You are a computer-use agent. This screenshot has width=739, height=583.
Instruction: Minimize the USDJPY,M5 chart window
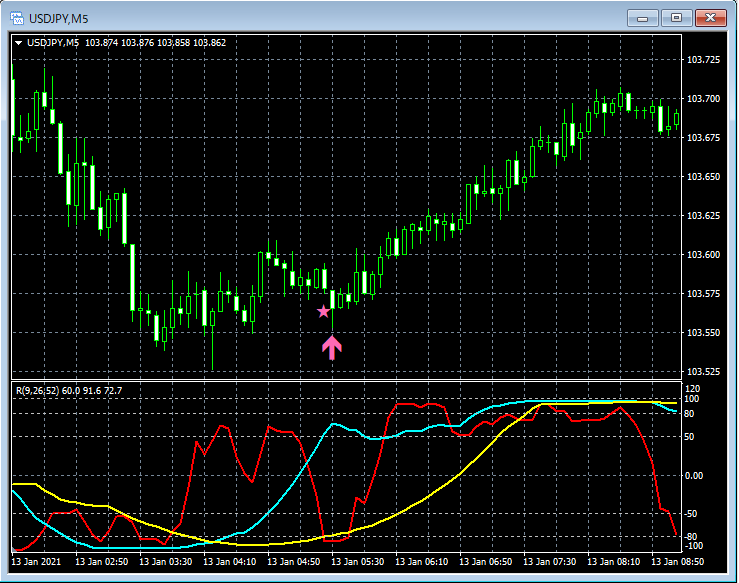[642, 17]
